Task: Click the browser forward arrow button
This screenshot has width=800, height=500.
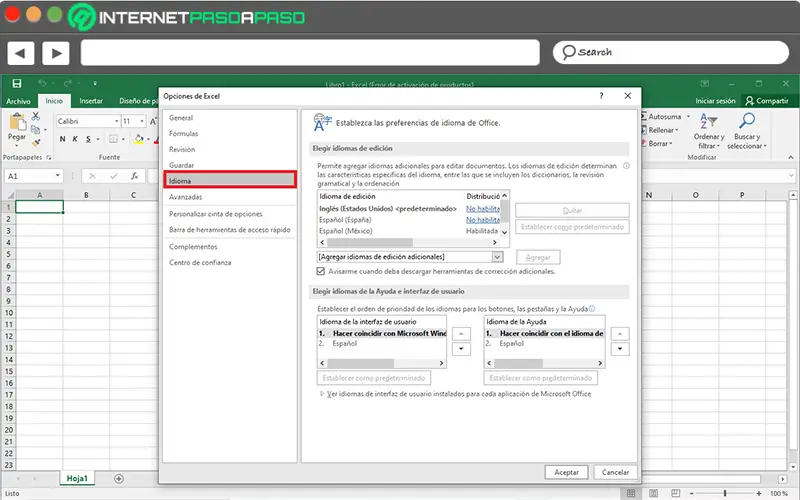Action: (x=56, y=53)
